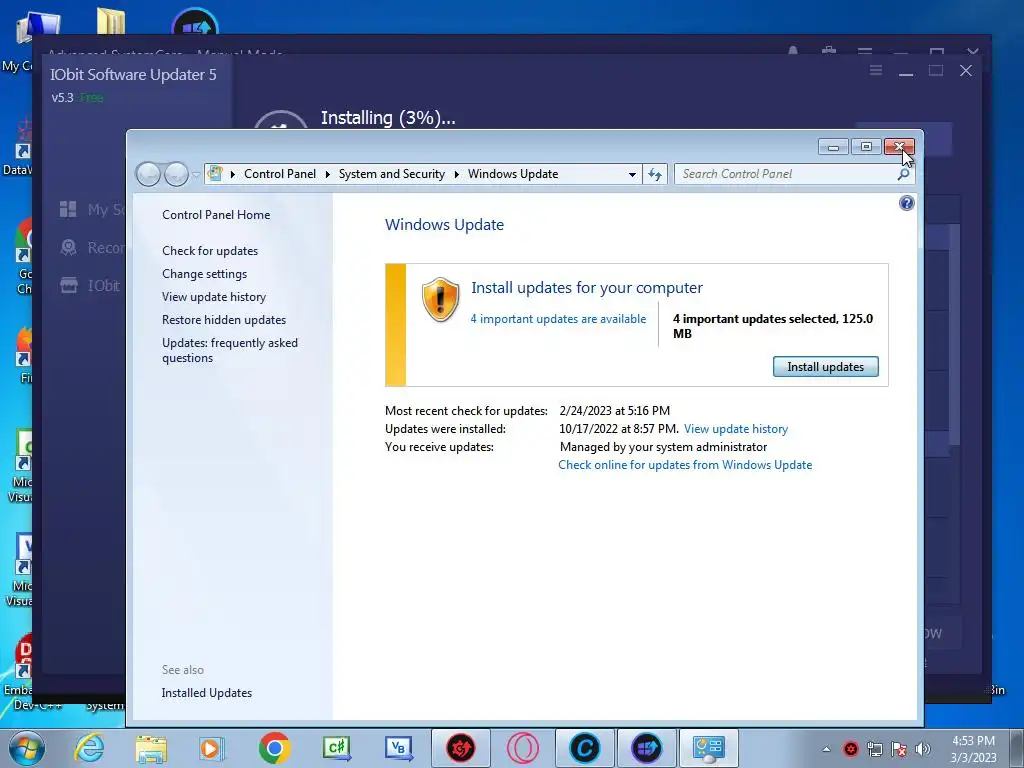
Task: Open the volume speaker tray icon
Action: tap(923, 749)
